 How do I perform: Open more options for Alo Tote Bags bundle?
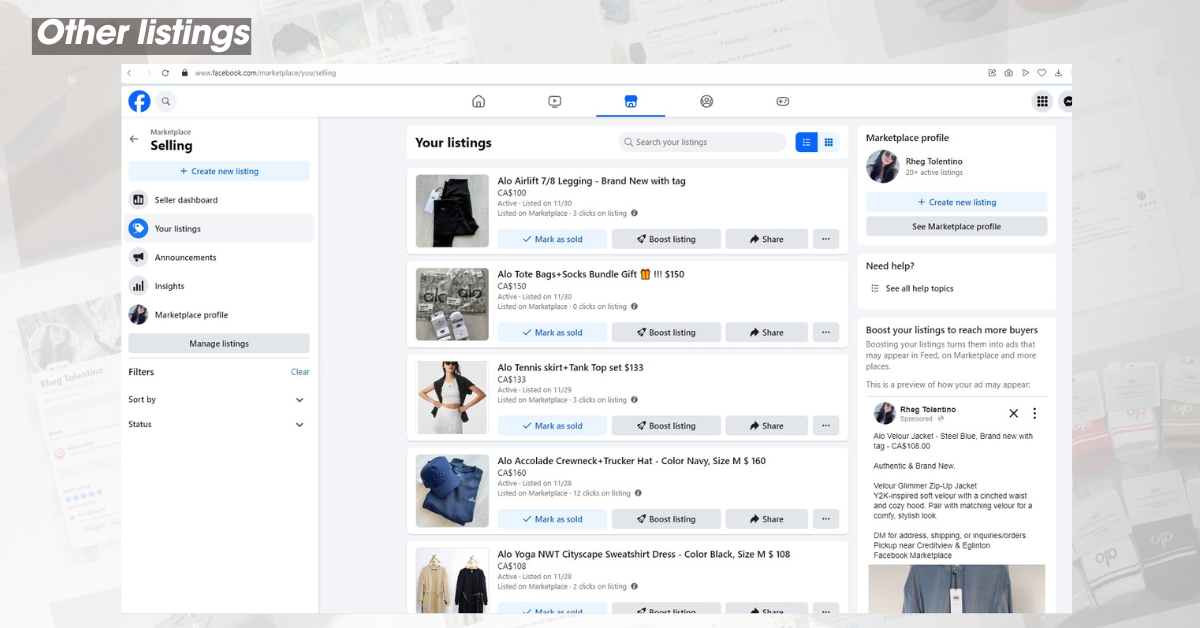point(826,332)
